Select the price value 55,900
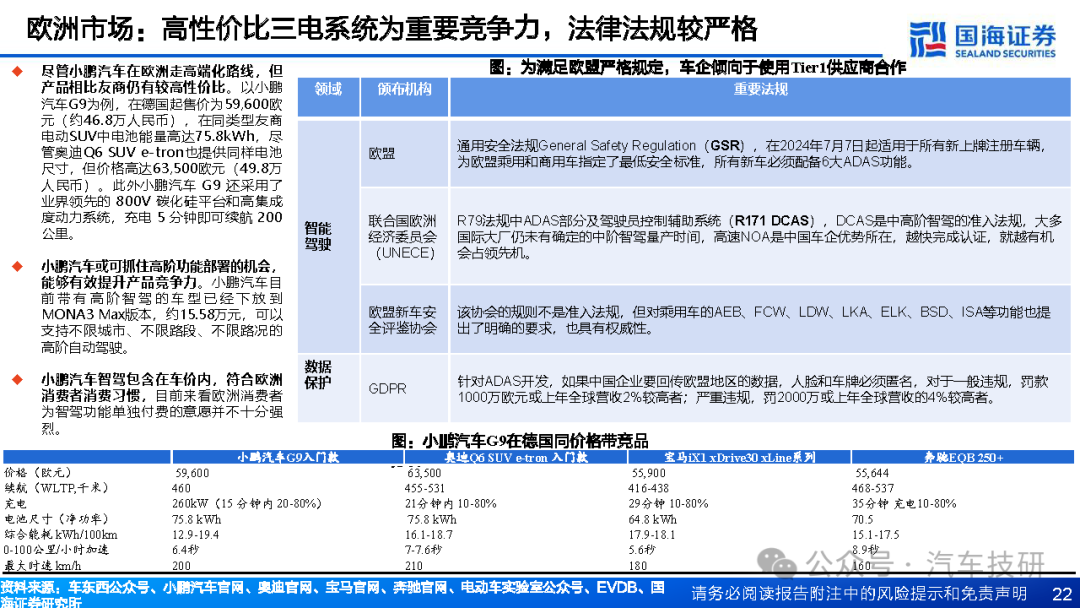Image resolution: width=1080 pixels, height=608 pixels. (649, 473)
